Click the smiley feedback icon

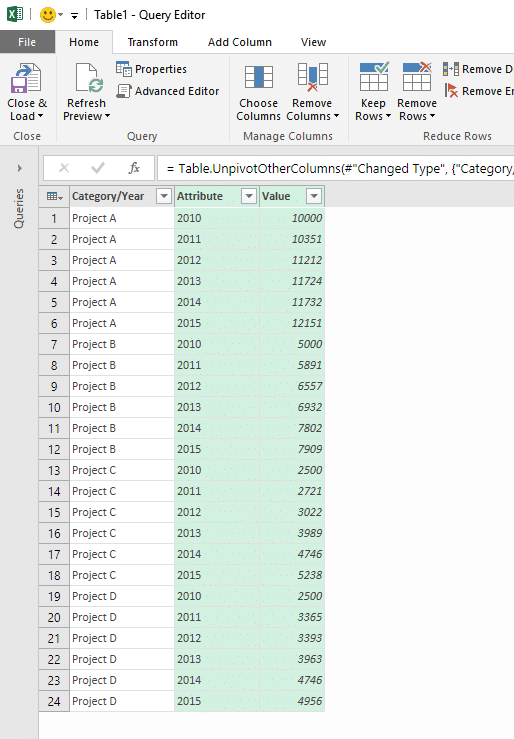click(48, 15)
